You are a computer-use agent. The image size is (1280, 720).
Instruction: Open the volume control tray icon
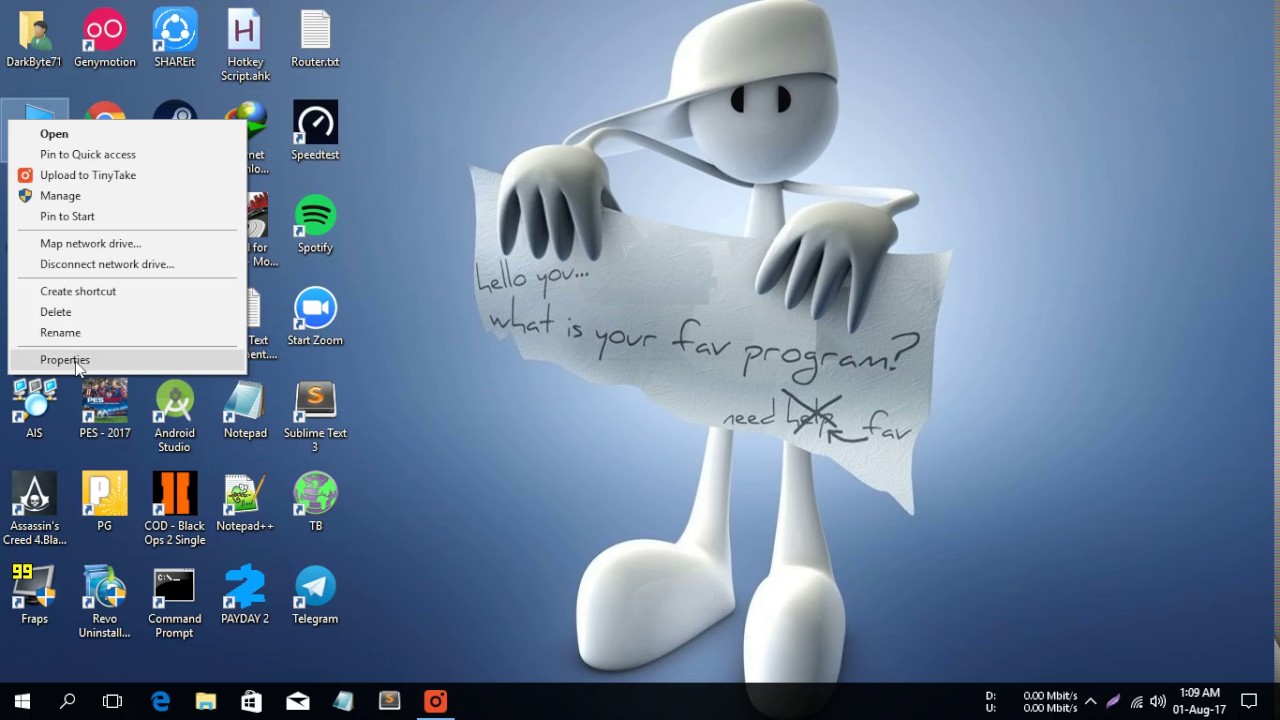click(1158, 701)
